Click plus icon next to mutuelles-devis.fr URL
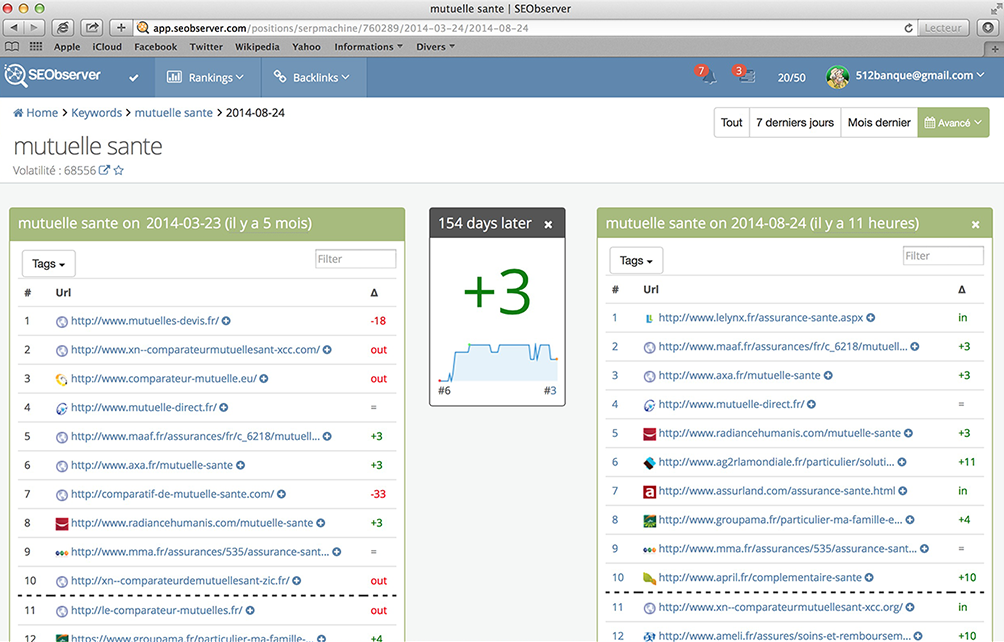This screenshot has height=642, width=1004. pos(226,321)
